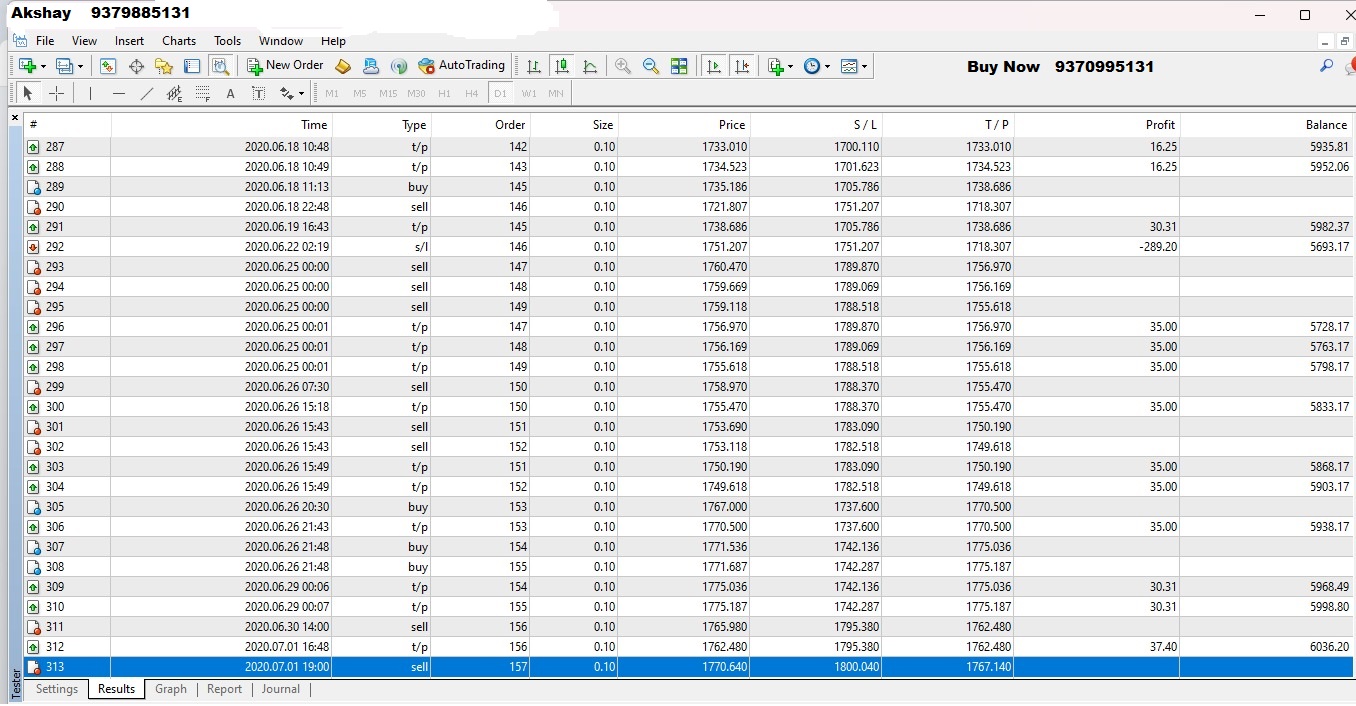Open the Navigator star-folder icon
The height and width of the screenshot is (706, 1356).
coord(164,66)
